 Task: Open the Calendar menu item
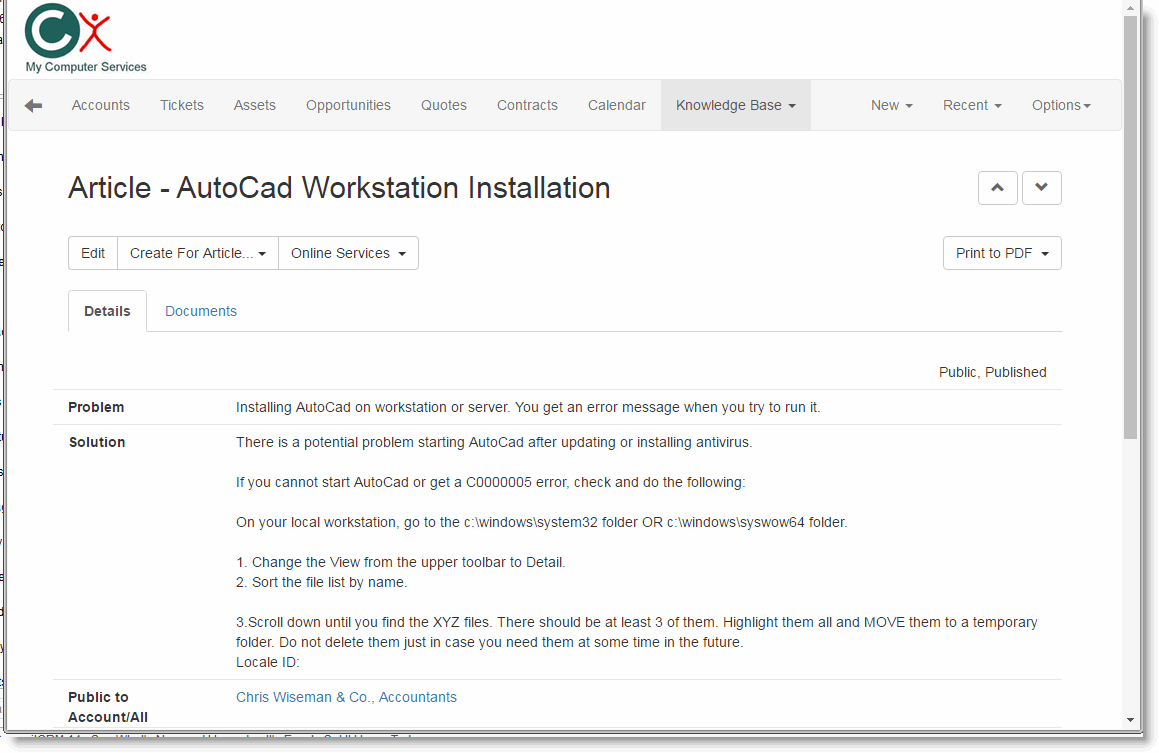616,106
